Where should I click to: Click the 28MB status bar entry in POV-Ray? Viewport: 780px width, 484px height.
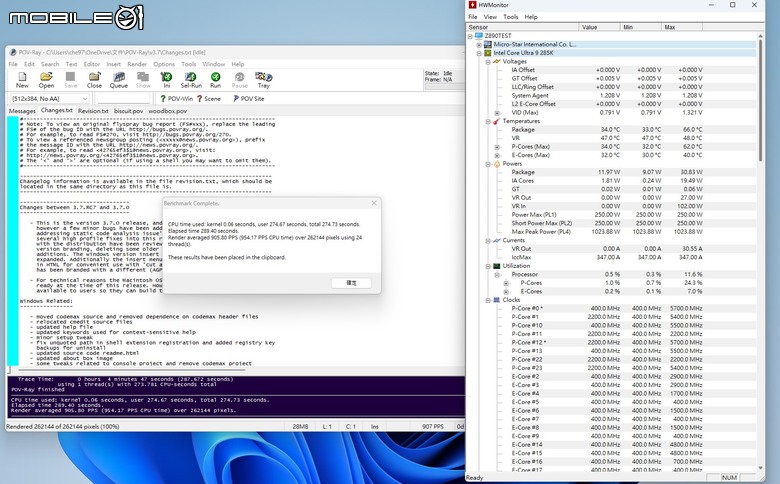300,426
